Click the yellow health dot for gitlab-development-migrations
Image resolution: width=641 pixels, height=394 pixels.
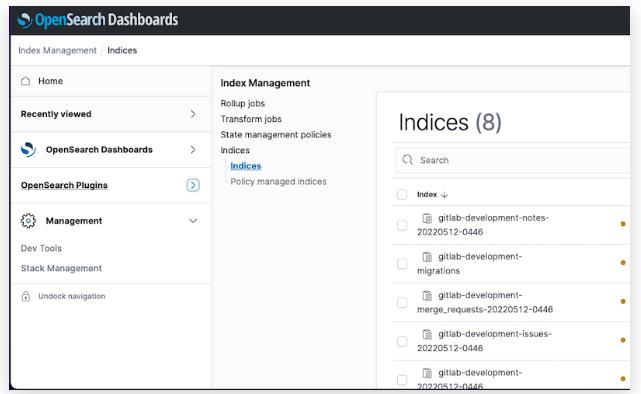(623, 263)
